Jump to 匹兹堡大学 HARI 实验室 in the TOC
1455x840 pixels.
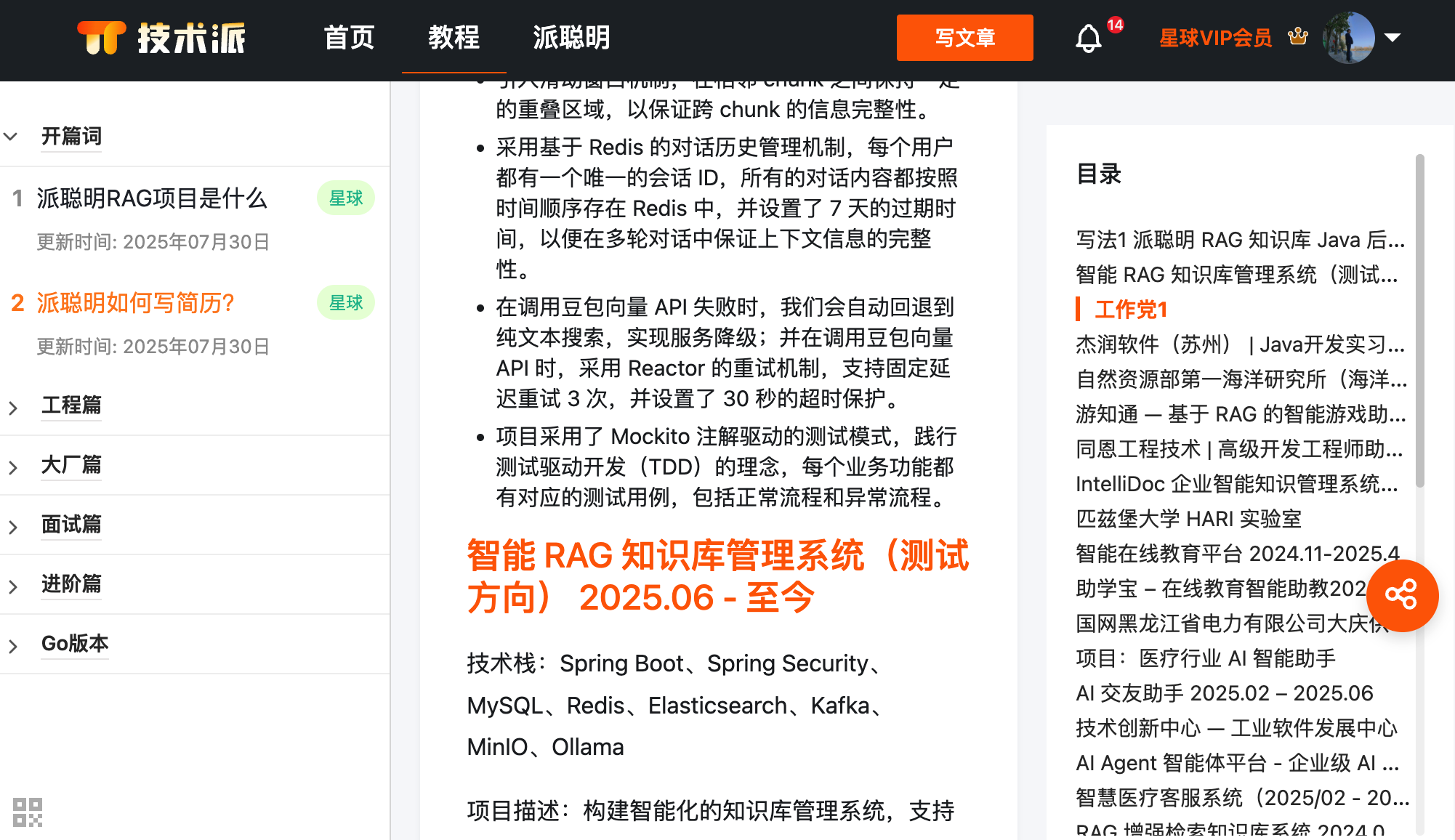[1188, 519]
